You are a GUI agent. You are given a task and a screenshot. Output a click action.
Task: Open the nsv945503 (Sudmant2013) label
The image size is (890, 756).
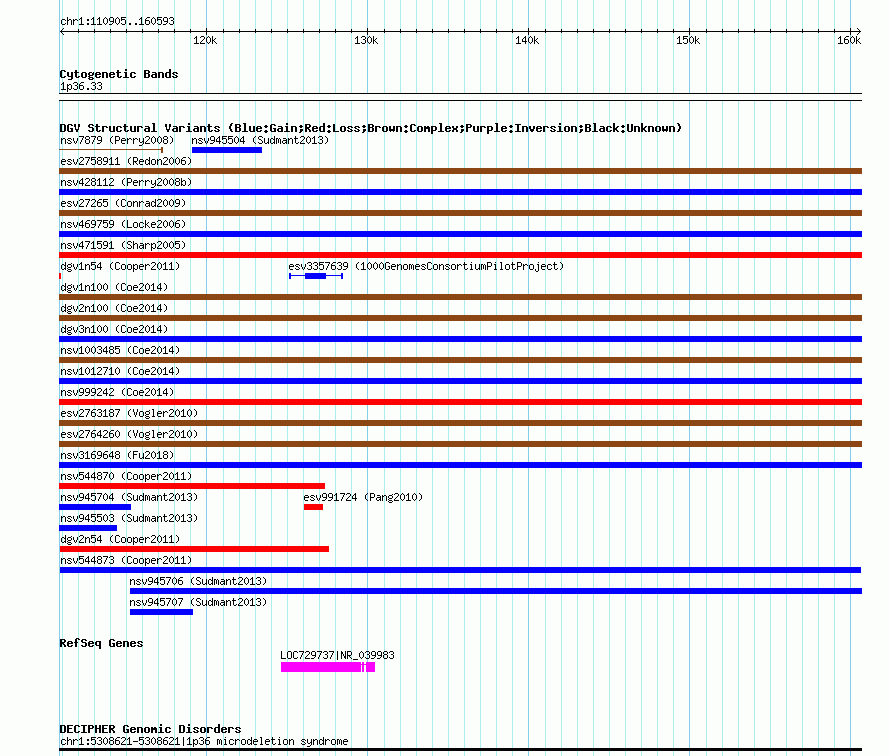coord(129,518)
